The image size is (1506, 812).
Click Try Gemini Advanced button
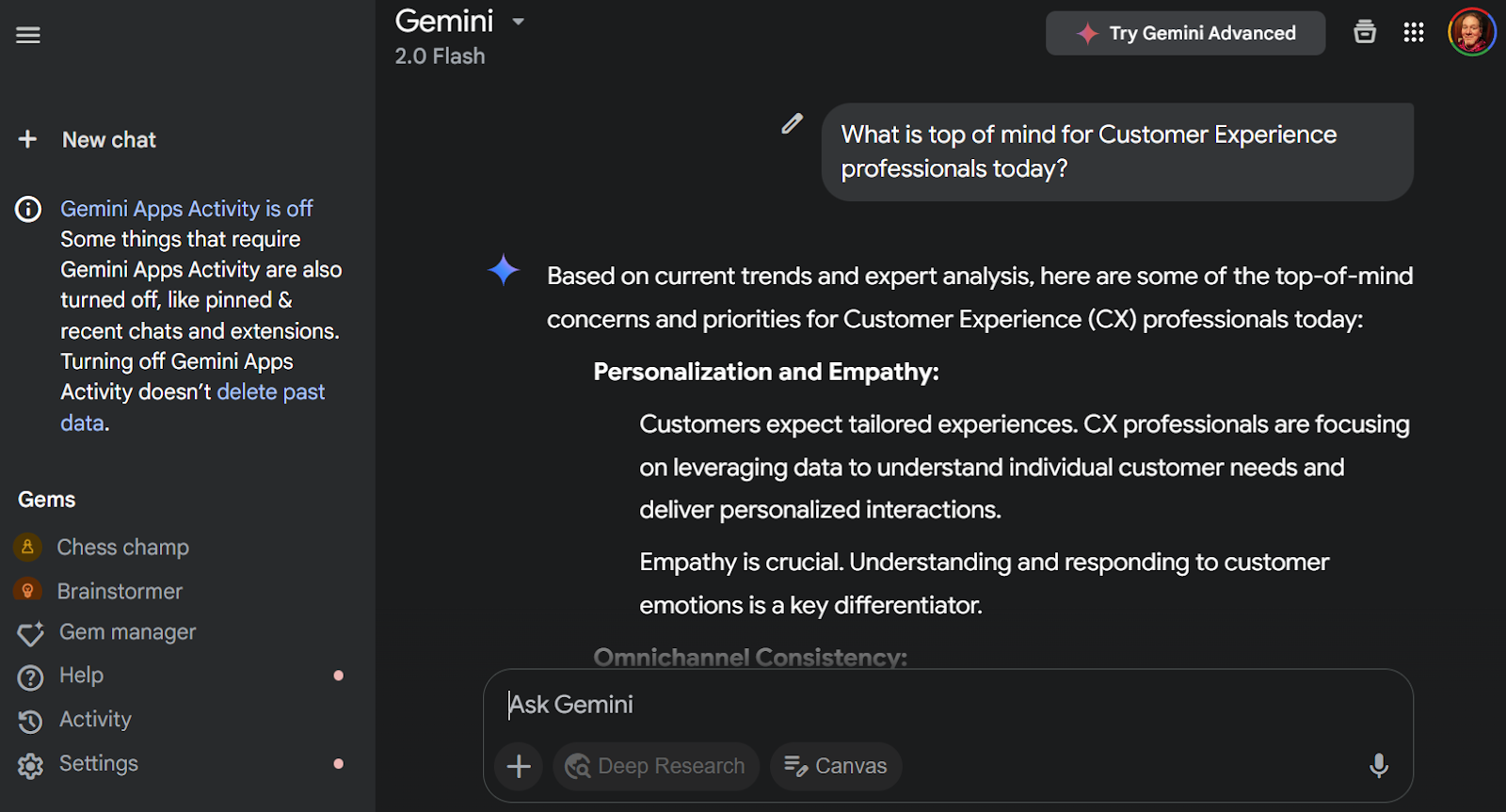pyautogui.click(x=1185, y=33)
